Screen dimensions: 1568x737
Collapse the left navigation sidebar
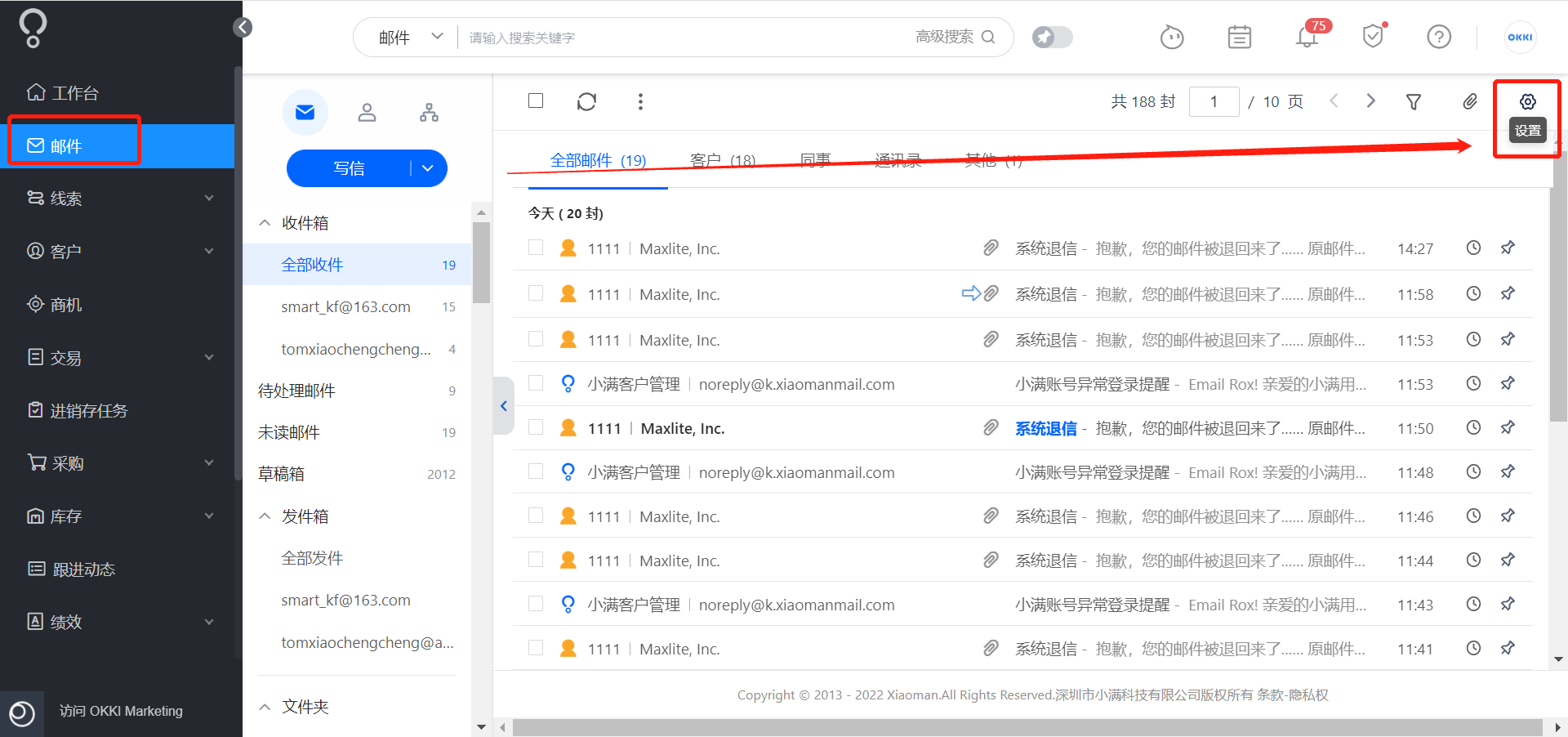point(243,28)
